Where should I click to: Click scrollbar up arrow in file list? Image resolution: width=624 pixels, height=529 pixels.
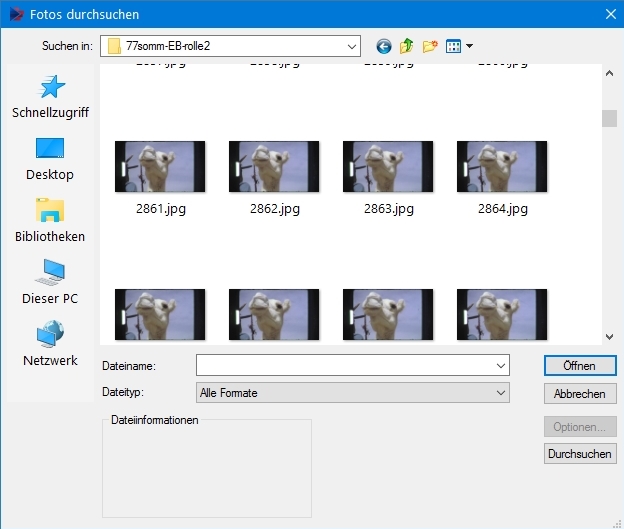coord(609,73)
